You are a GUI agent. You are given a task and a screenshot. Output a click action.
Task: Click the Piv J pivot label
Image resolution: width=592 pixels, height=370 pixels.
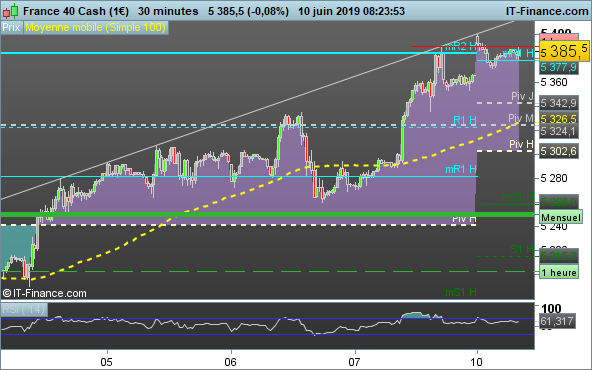point(523,96)
